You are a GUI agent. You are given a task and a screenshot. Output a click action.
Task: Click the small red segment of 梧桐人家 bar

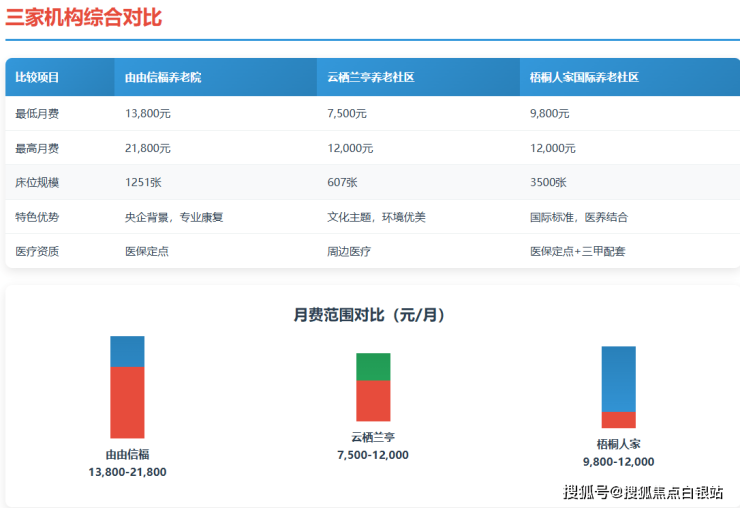coord(618,420)
